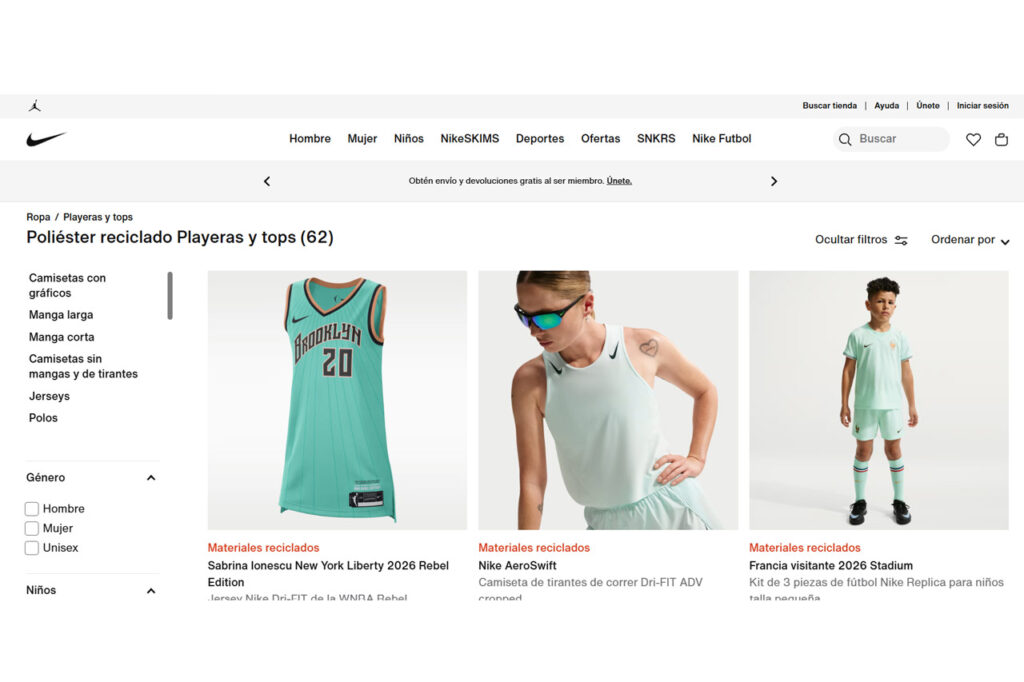1024x682 pixels.
Task: Open the Niños navigation menu
Action: pyautogui.click(x=409, y=138)
